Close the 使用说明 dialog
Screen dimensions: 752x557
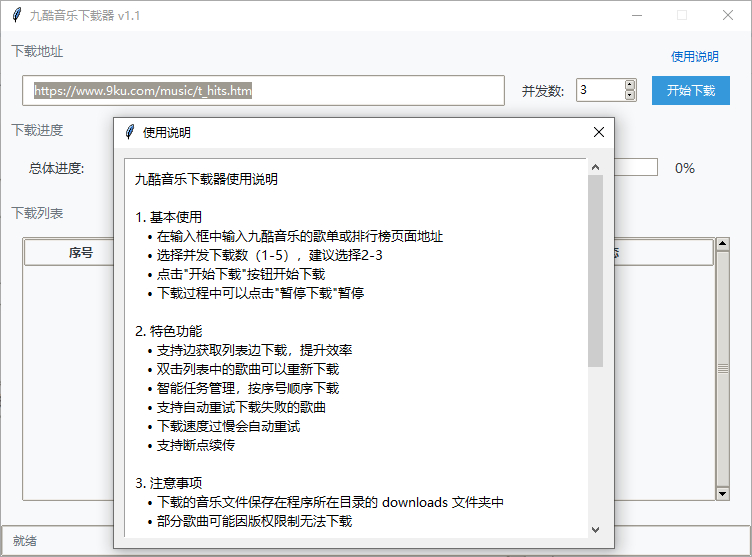coord(598,132)
